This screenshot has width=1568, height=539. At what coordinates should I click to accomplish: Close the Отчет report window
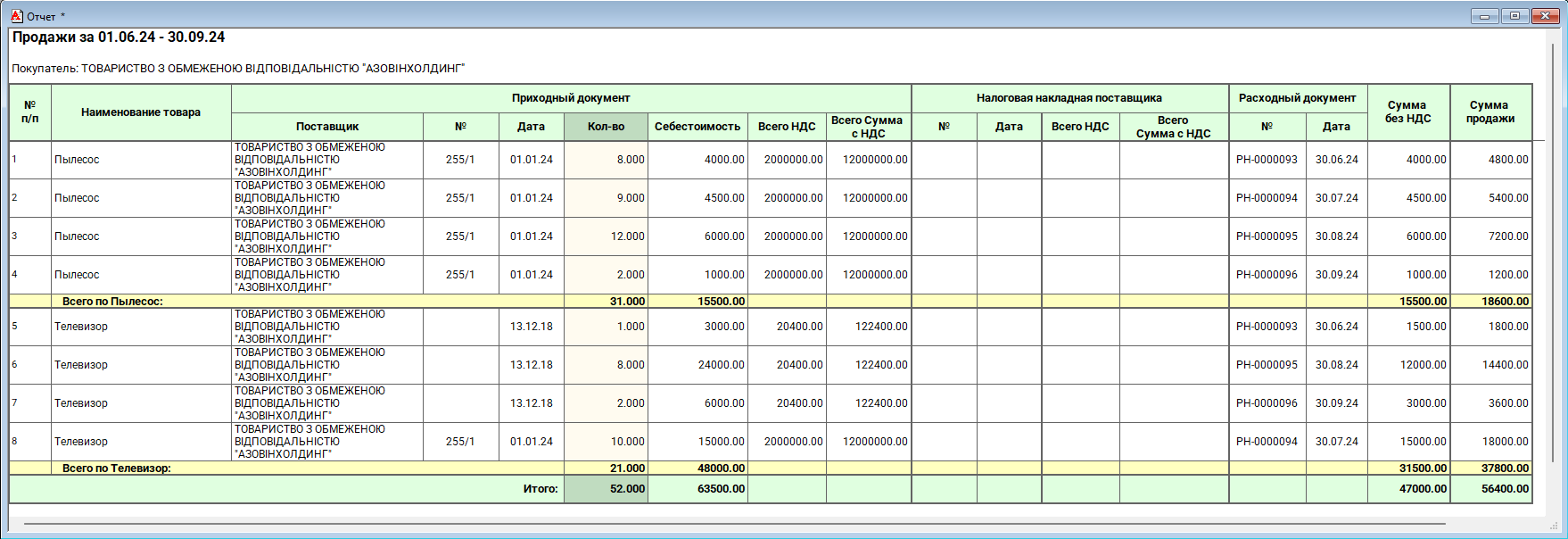[1545, 16]
